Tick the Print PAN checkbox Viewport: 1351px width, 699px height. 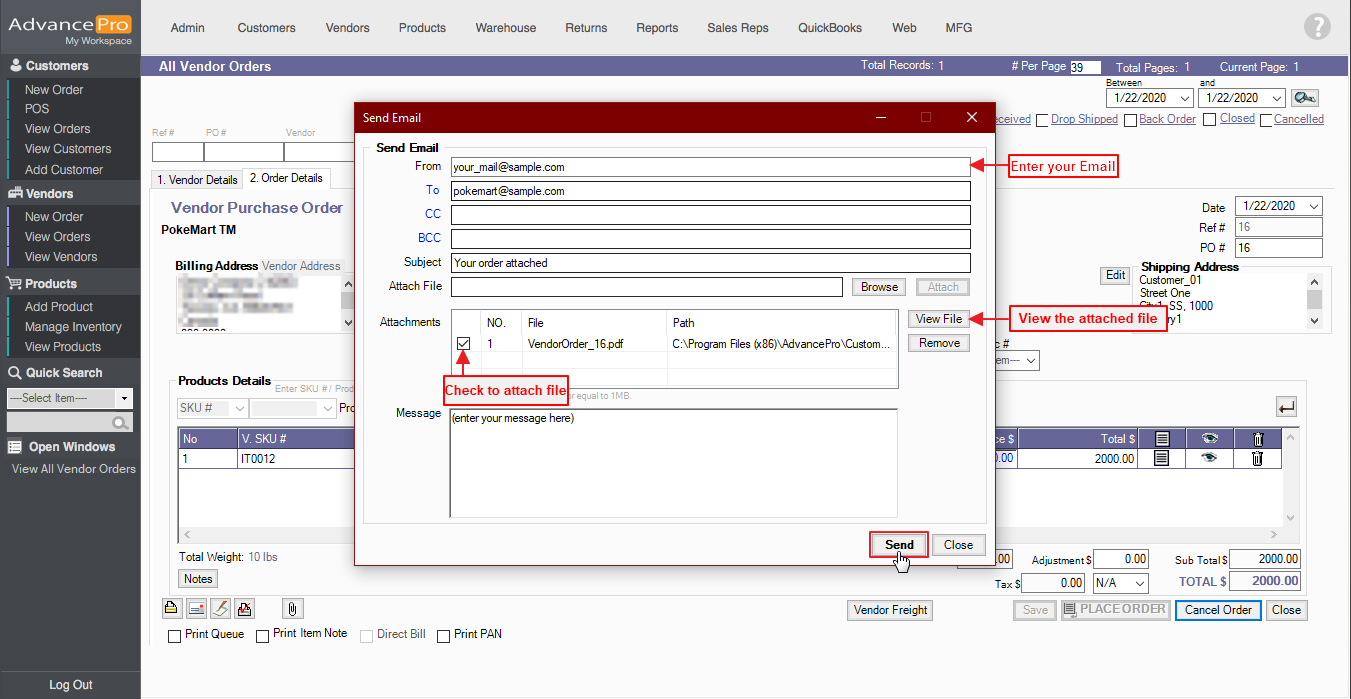tap(444, 636)
